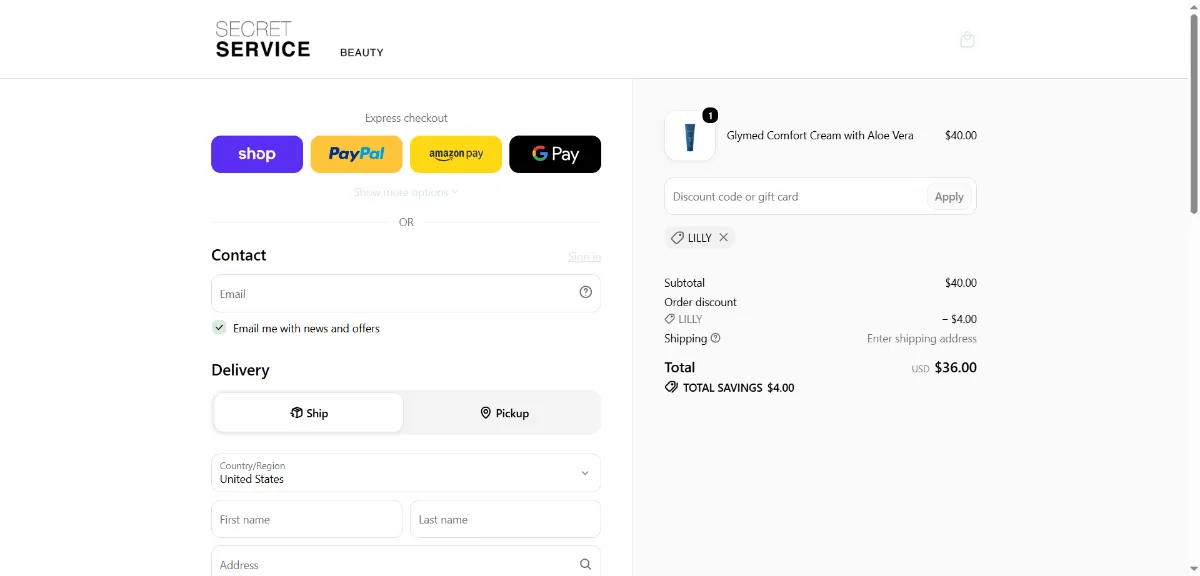The height and width of the screenshot is (576, 1200).
Task: Click the quantity badge on product thumbnail
Action: pos(710,116)
